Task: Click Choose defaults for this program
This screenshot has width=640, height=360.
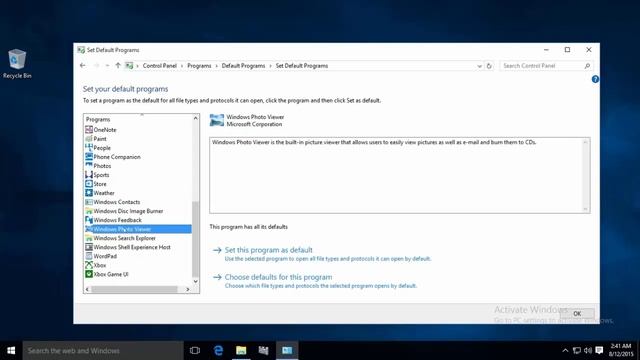Action: click(278, 277)
